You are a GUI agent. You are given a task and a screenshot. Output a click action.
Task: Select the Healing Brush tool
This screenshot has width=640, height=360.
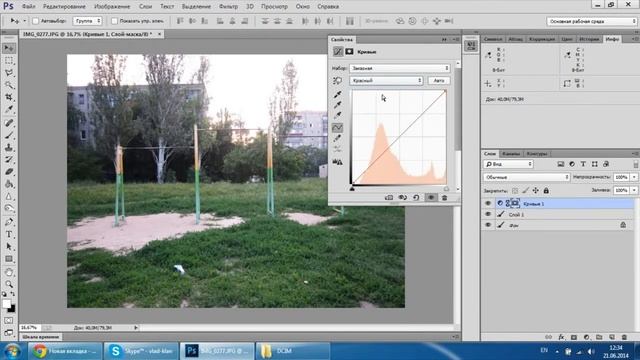click(x=9, y=123)
